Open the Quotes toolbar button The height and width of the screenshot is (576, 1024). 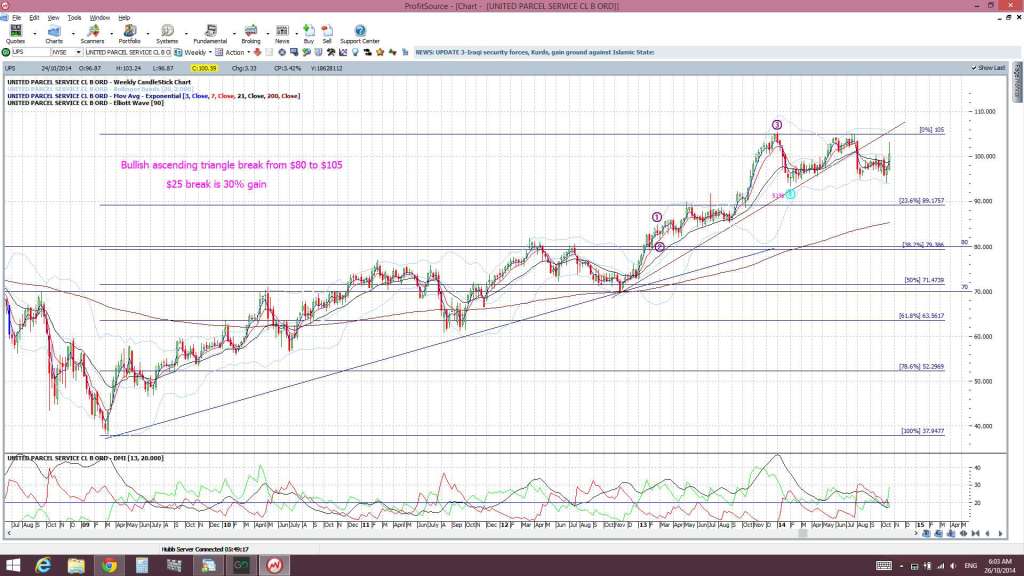(15, 34)
